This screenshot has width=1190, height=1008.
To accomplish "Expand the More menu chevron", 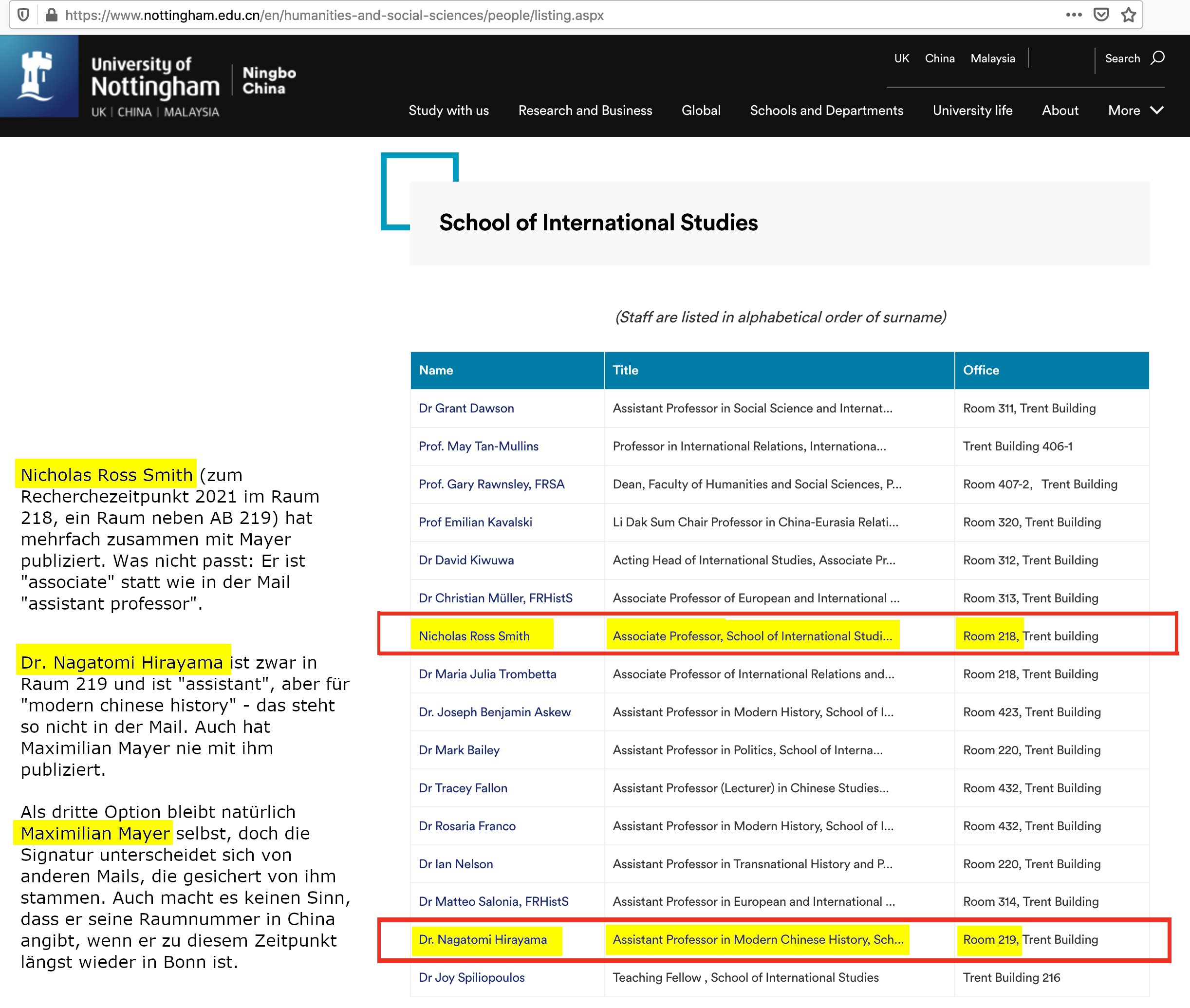I will pyautogui.click(x=1157, y=110).
